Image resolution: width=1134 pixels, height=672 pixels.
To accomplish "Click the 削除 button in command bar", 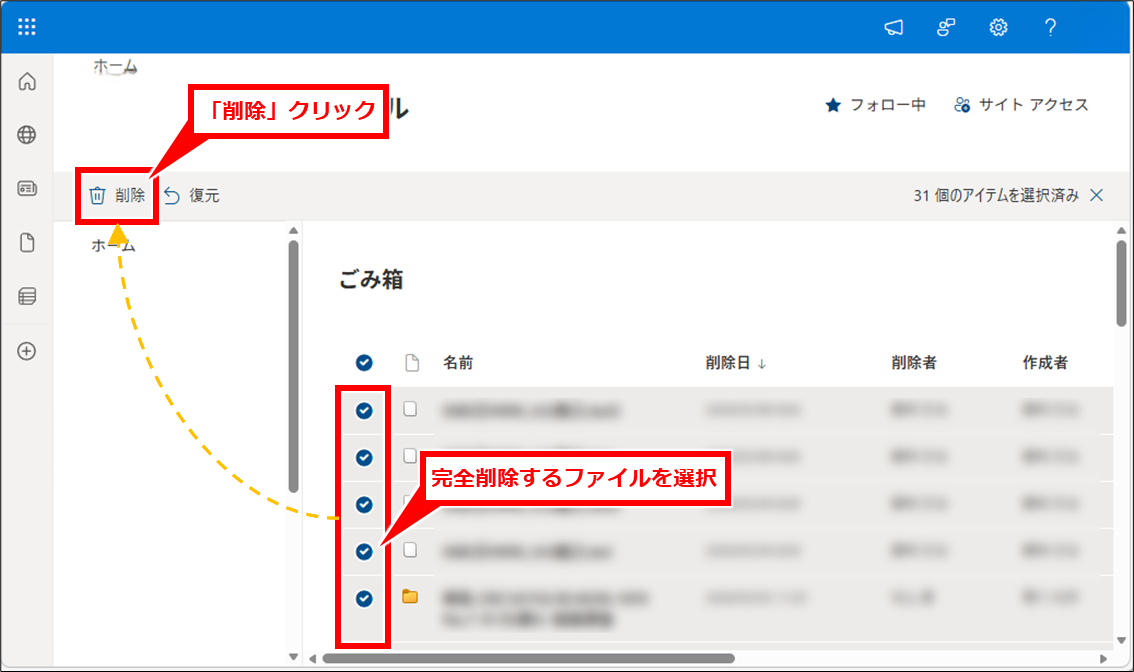I will pos(118,196).
